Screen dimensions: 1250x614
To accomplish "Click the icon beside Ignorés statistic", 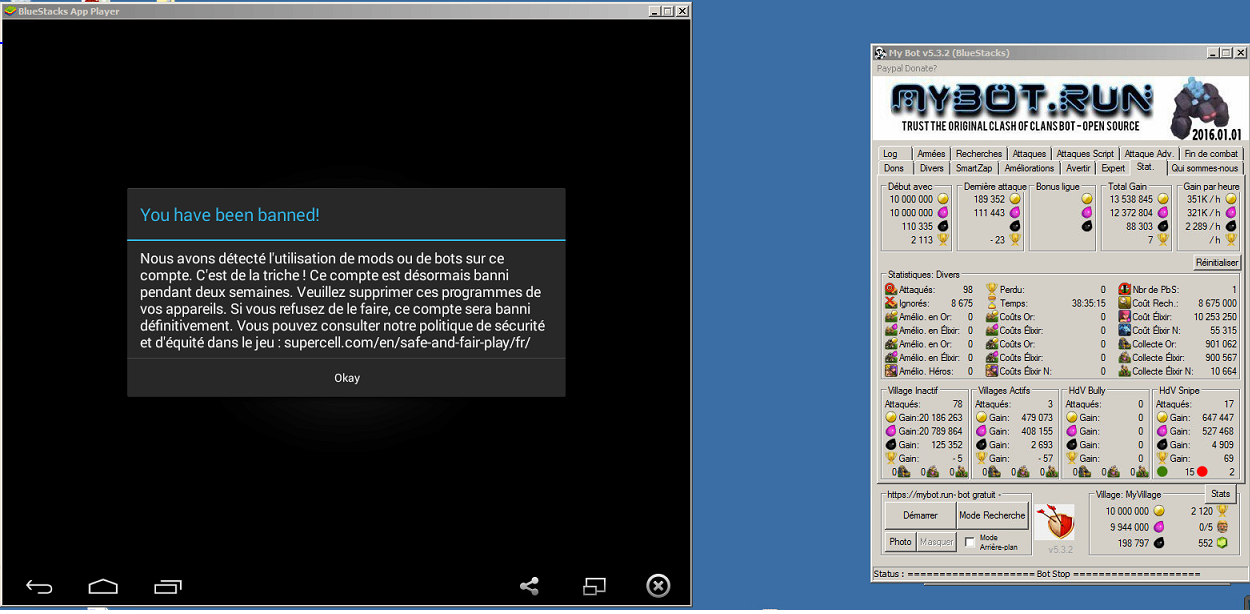I will [x=891, y=303].
